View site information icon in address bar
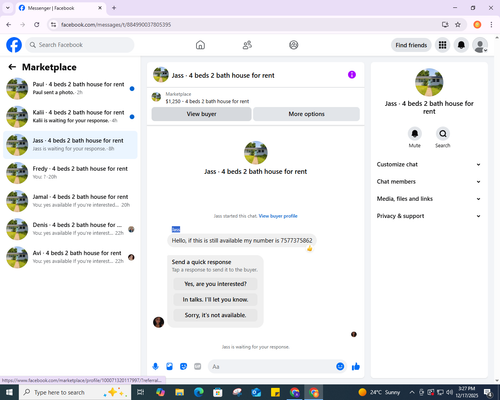 pos(53,24)
